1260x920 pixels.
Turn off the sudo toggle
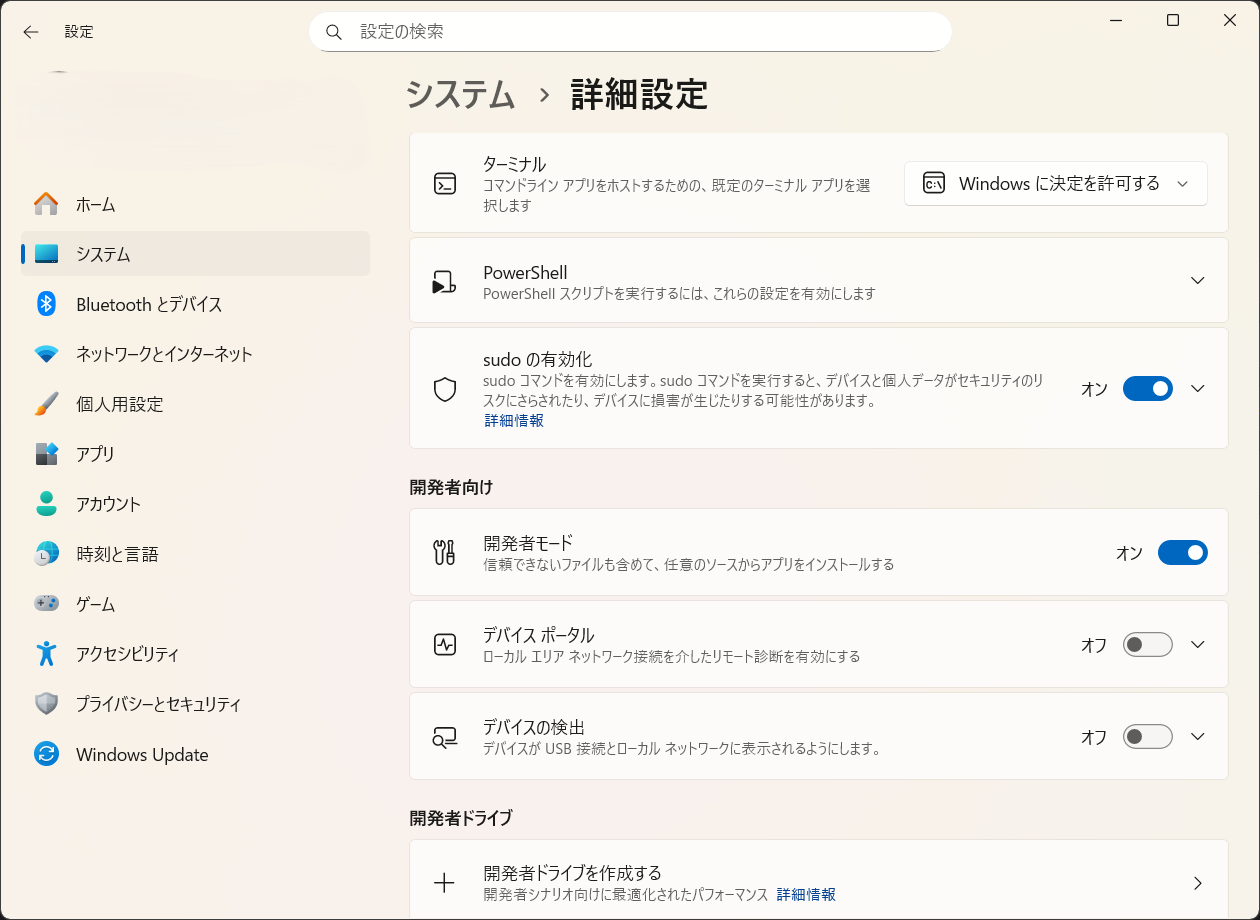(1148, 389)
